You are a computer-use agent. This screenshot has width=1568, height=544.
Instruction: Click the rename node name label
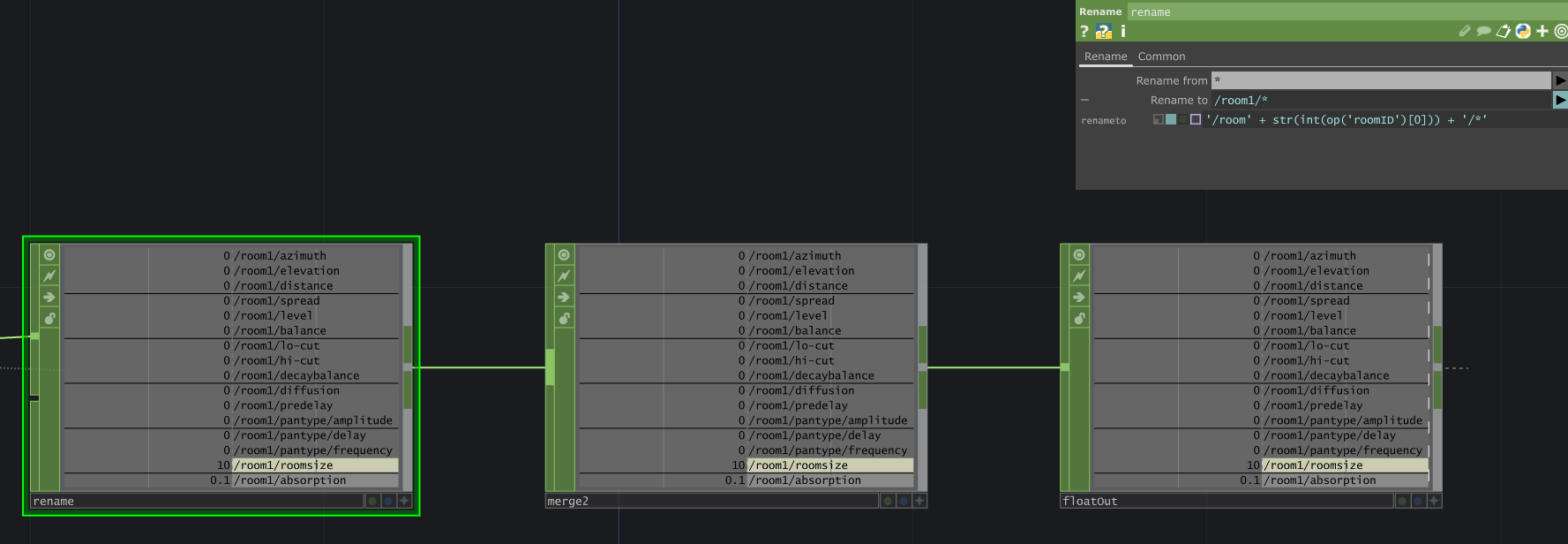pos(197,501)
